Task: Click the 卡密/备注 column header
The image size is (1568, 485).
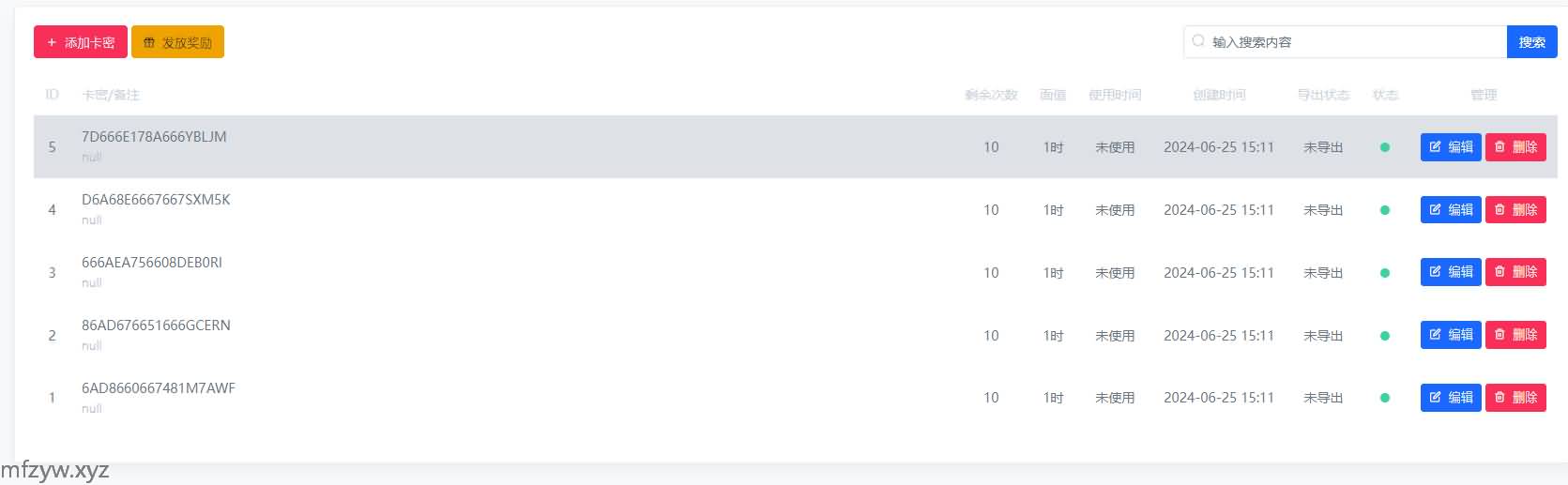Action: click(111, 95)
